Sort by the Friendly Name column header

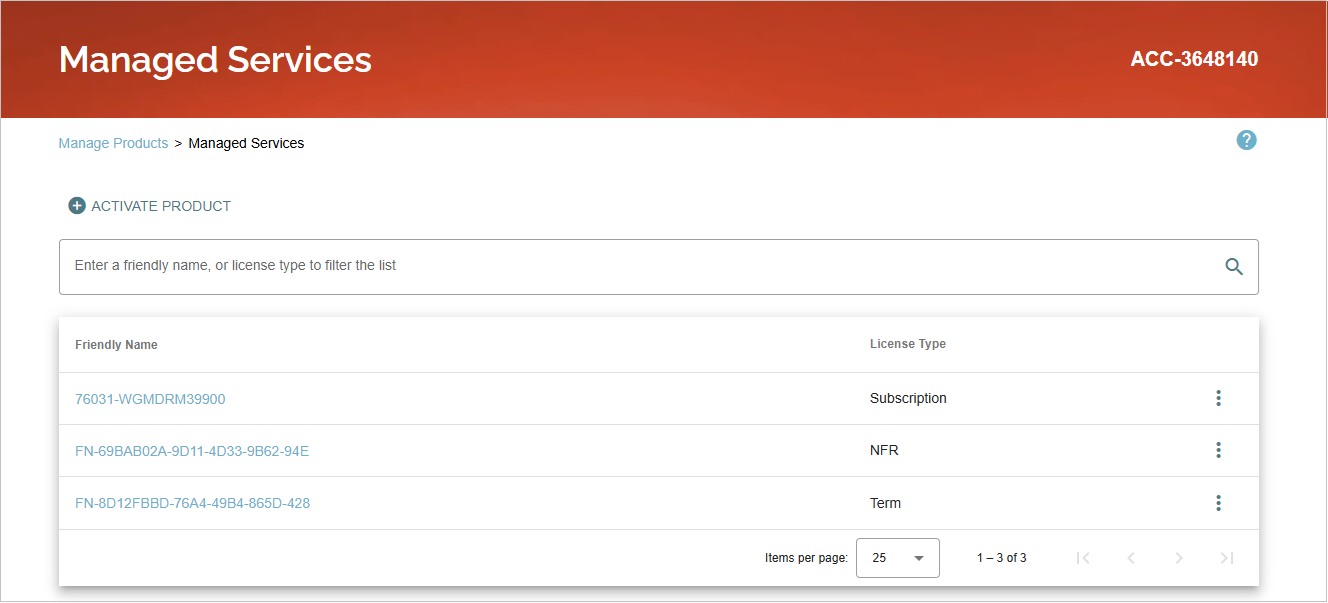coord(116,344)
